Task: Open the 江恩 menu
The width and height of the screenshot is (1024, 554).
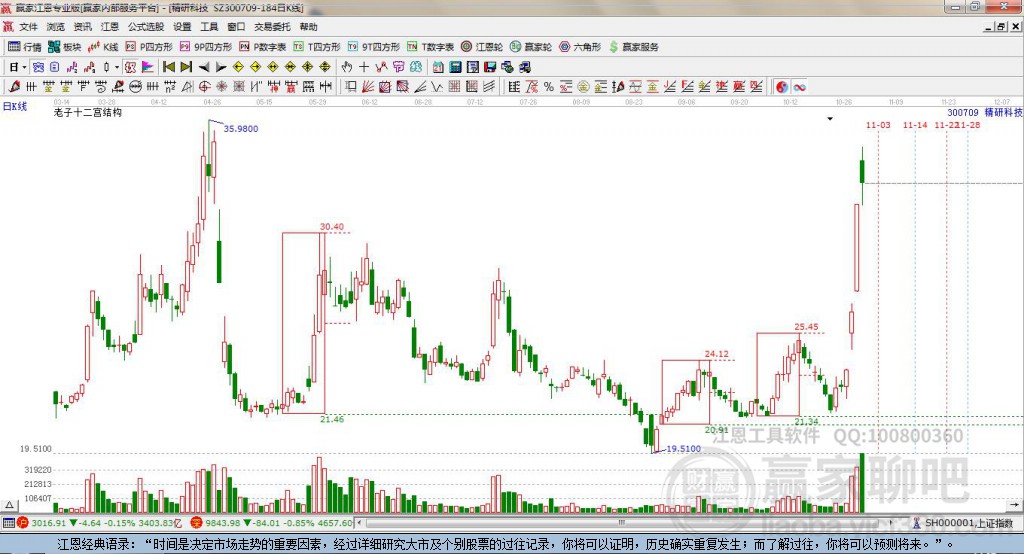Action: click(110, 27)
